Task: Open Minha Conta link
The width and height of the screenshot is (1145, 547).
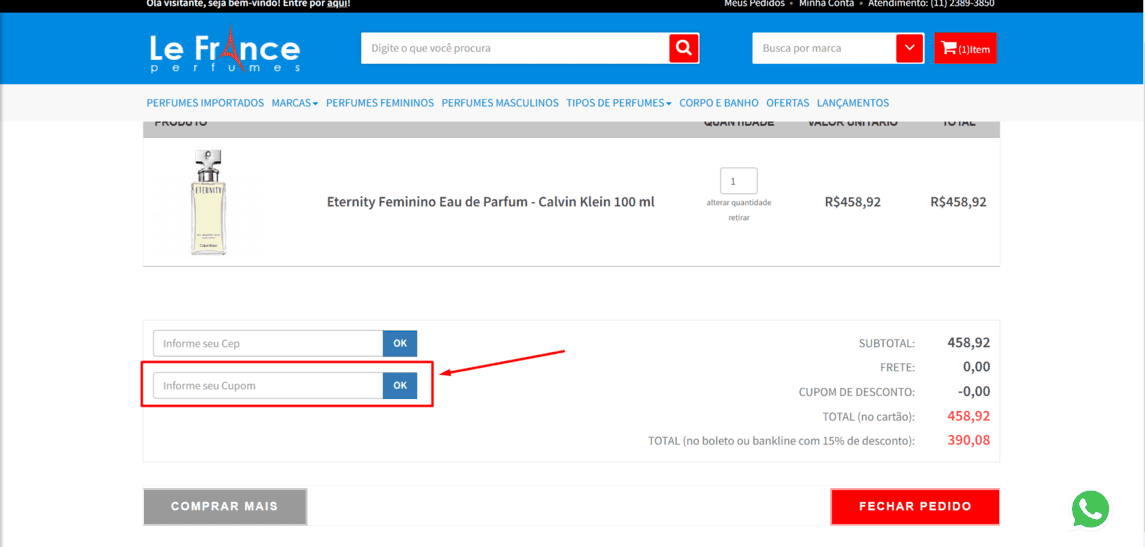Action: [829, 4]
